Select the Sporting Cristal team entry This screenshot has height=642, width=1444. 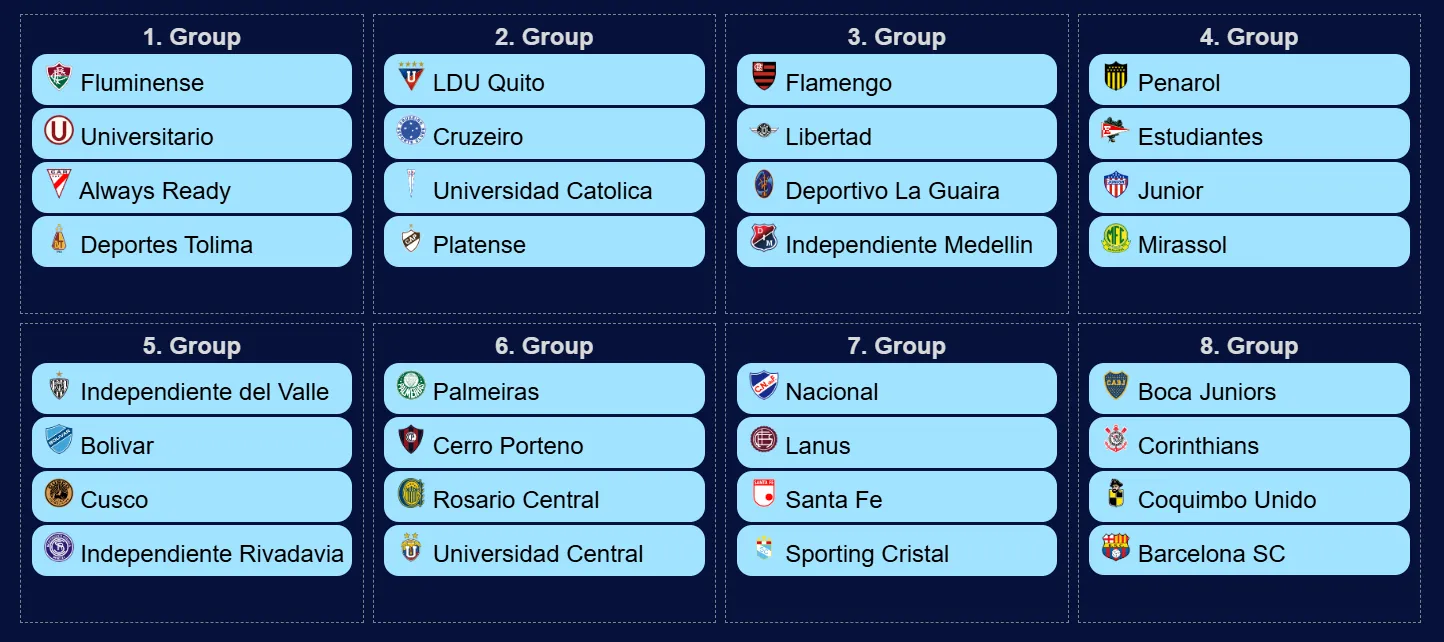[867, 554]
